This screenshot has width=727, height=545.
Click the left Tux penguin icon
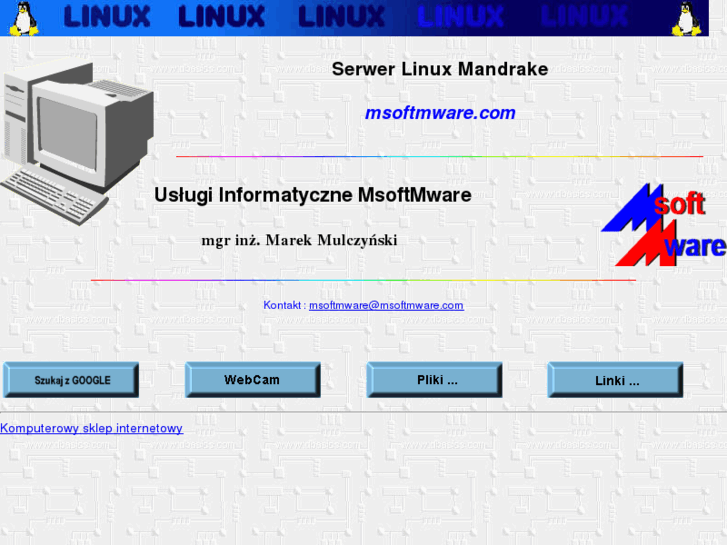[24, 19]
